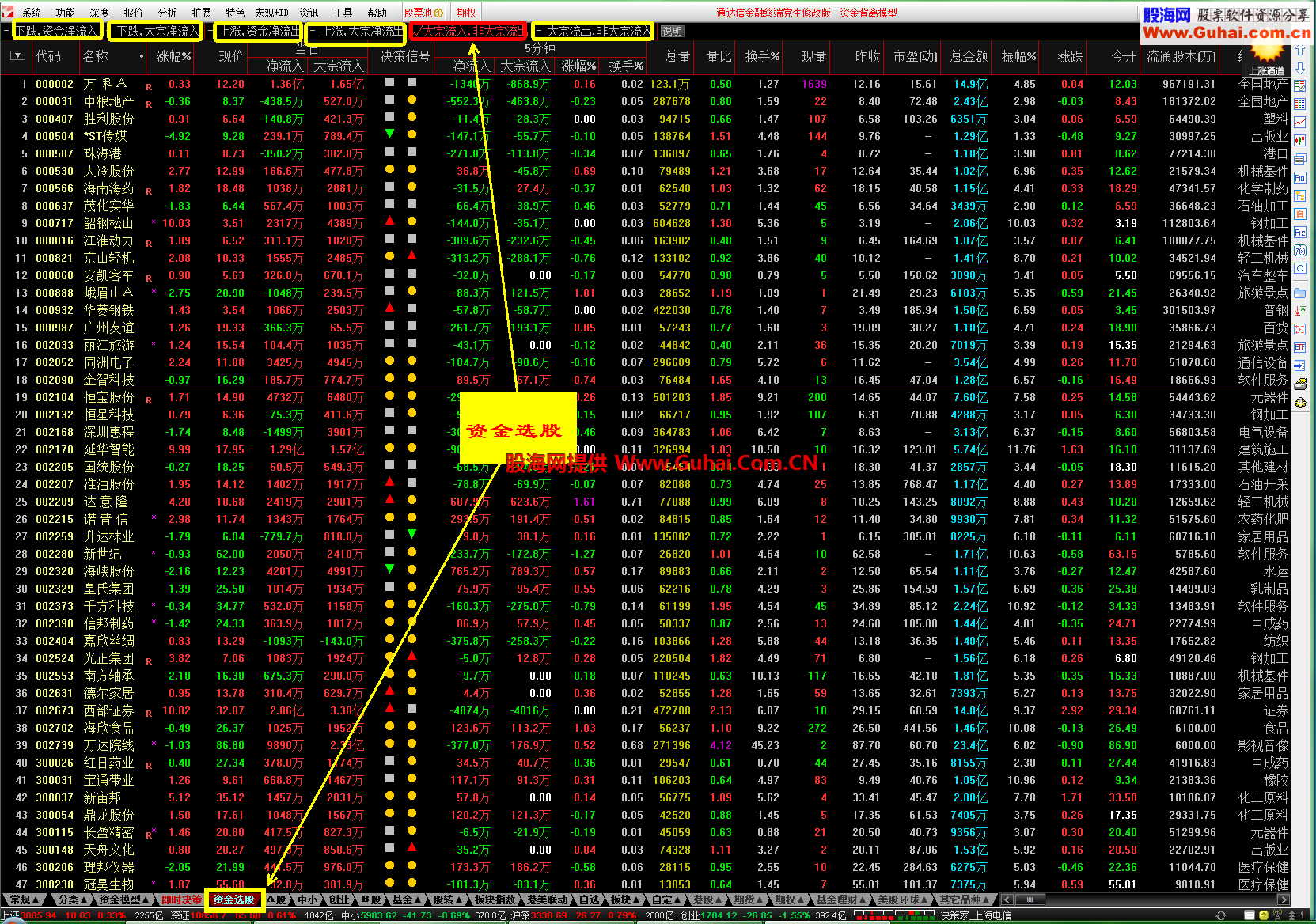
Task: Sort by the 现价 column header
Action: tap(231, 56)
